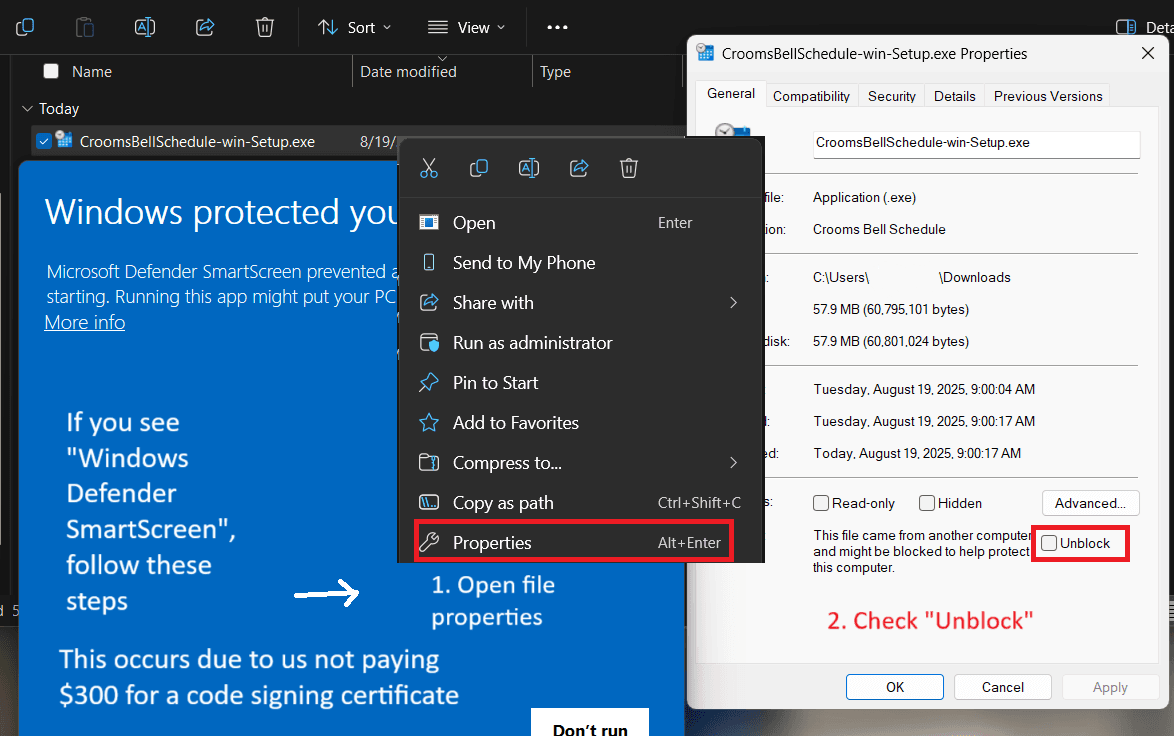Open the View dropdown
The width and height of the screenshot is (1174, 736).
(x=466, y=27)
